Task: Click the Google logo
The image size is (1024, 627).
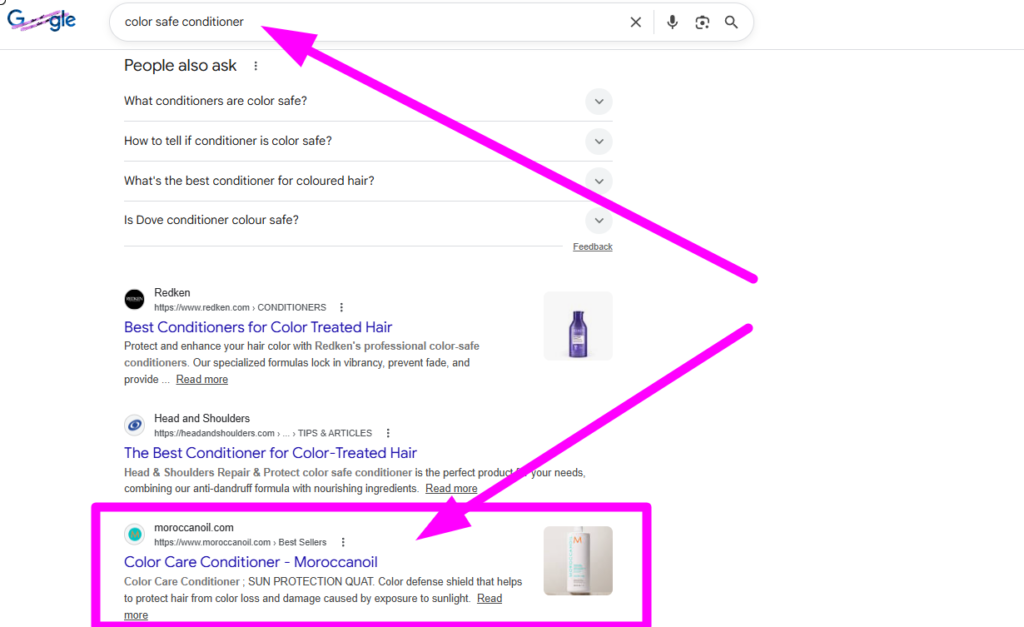Action: (41, 20)
